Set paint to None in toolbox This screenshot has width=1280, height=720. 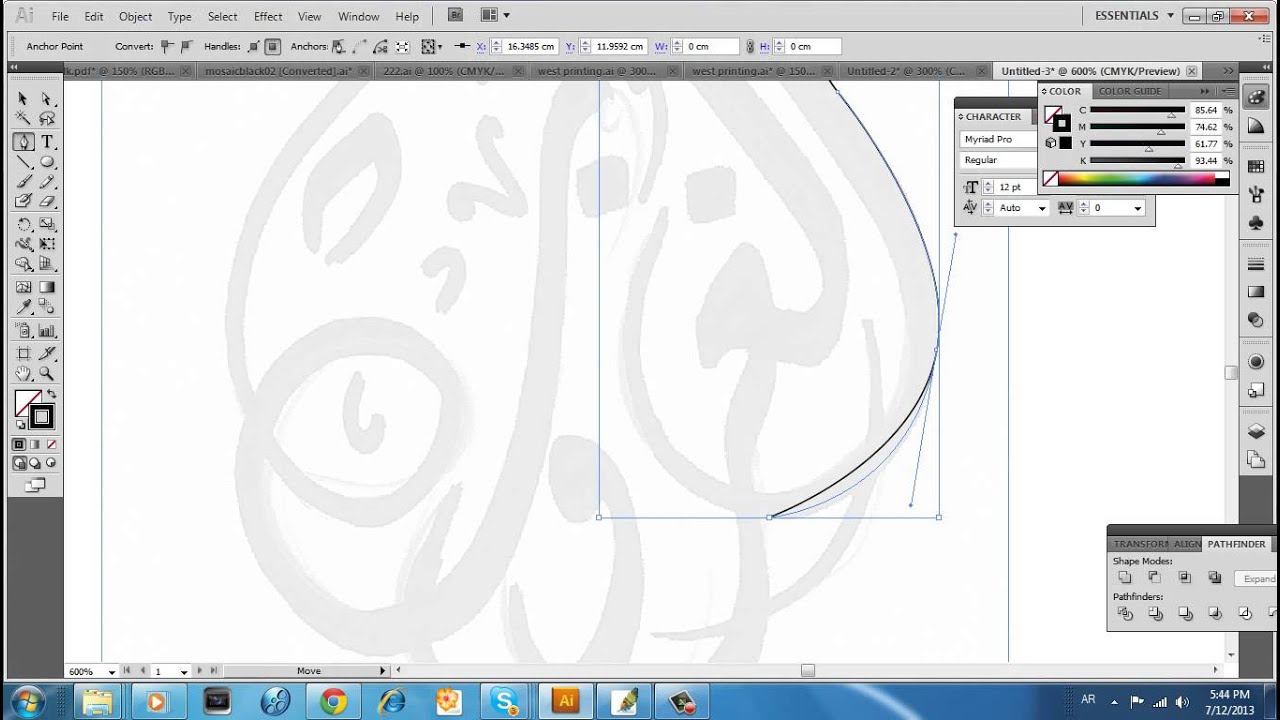pos(51,444)
